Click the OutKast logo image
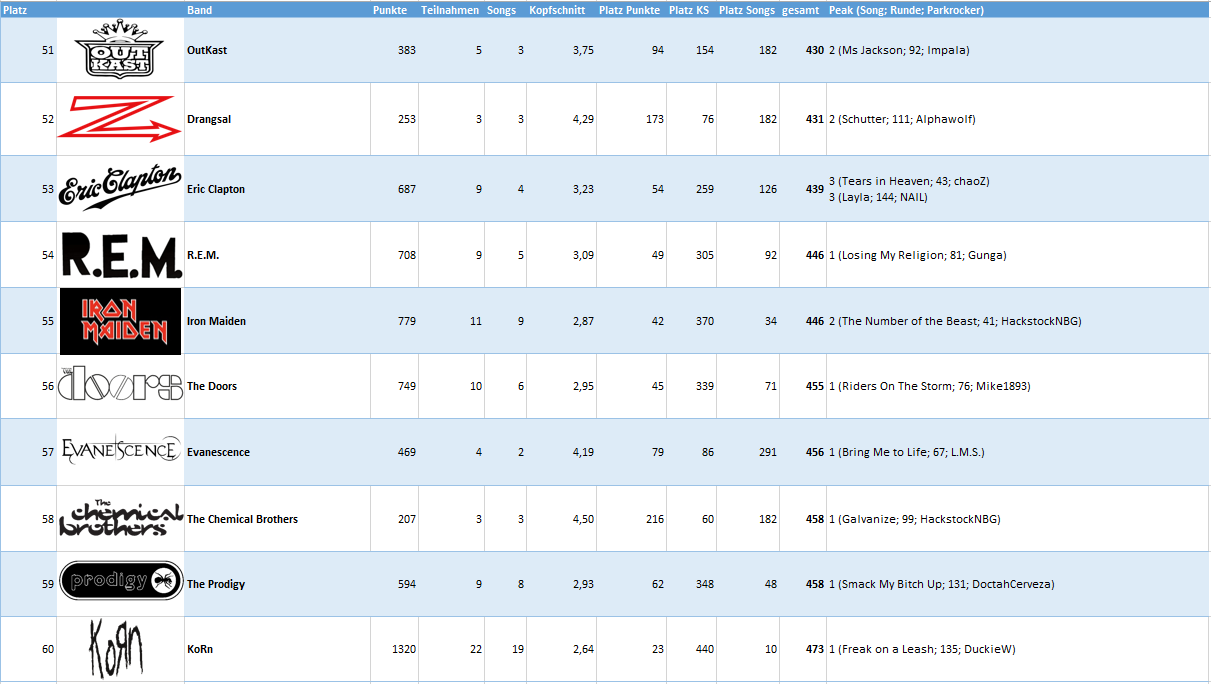 [121, 49]
